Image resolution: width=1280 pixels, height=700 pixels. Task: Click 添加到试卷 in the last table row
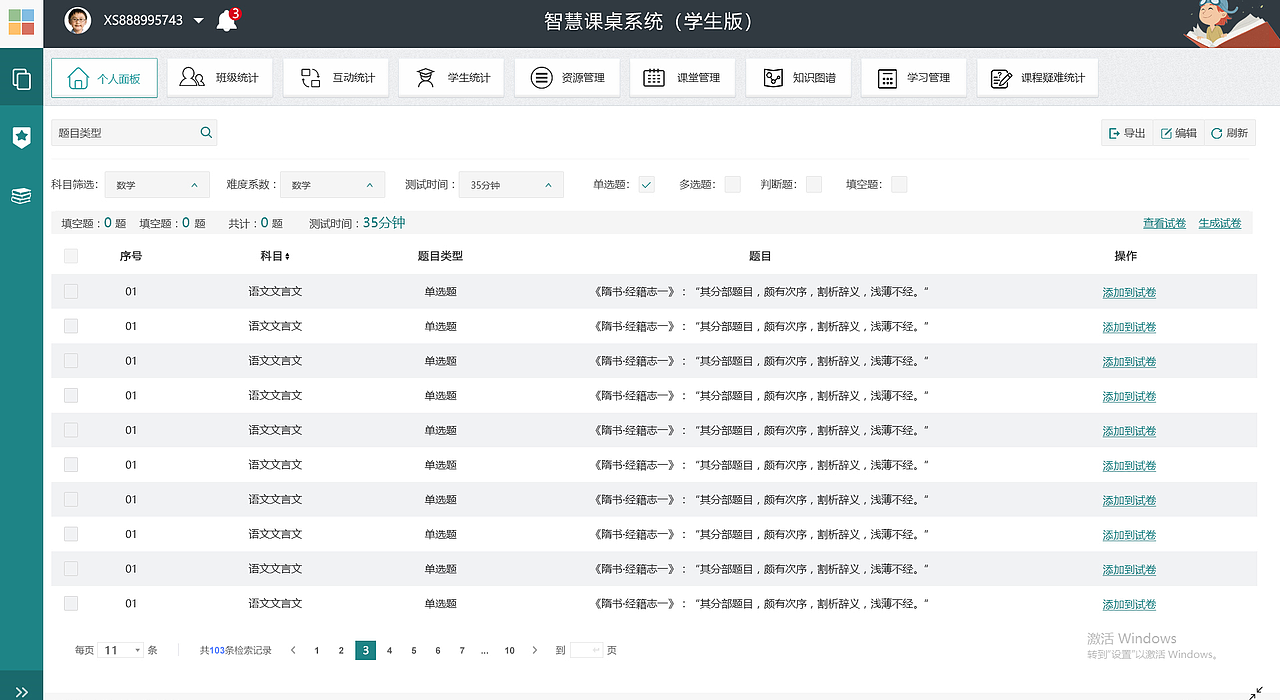(1129, 605)
